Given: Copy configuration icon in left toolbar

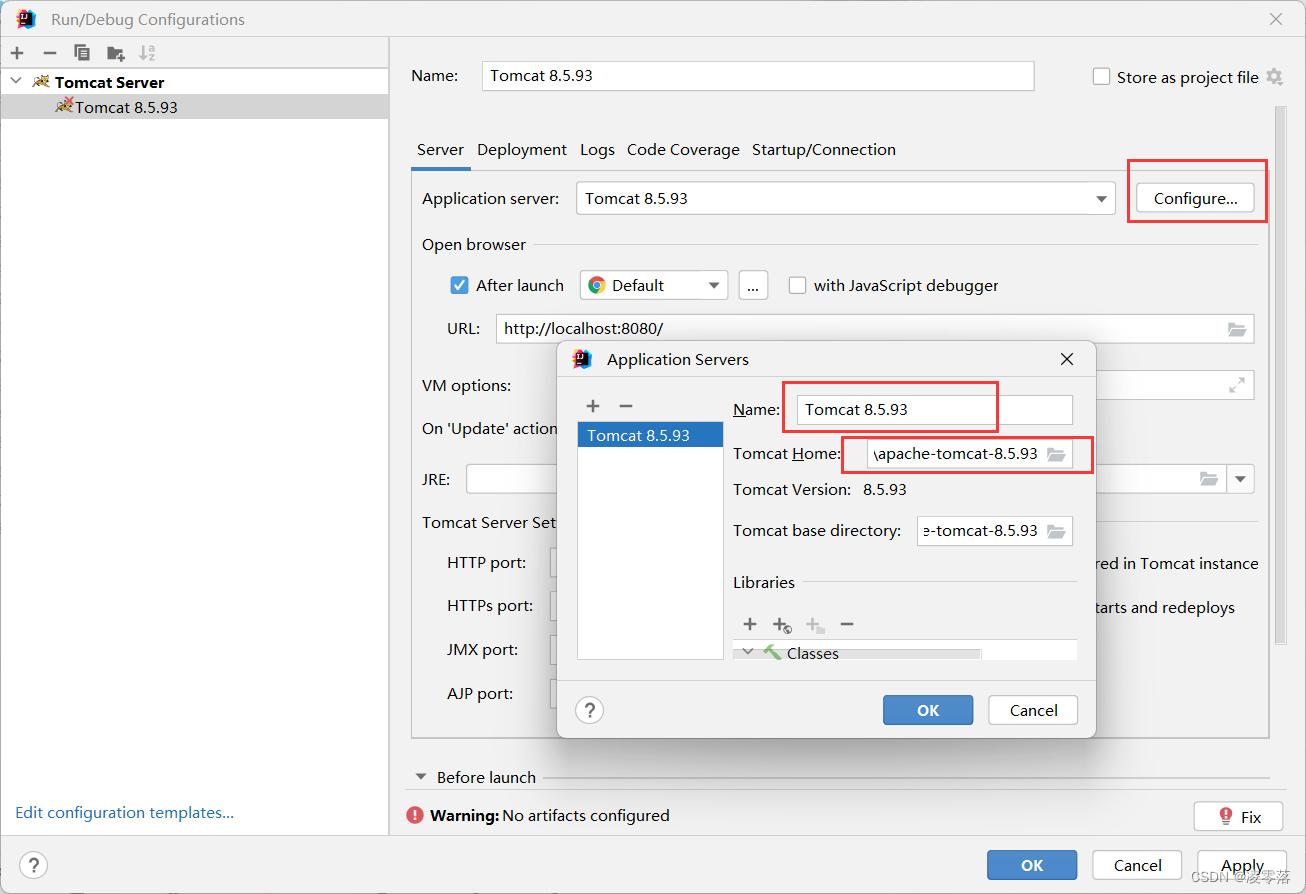Looking at the screenshot, I should coord(82,52).
